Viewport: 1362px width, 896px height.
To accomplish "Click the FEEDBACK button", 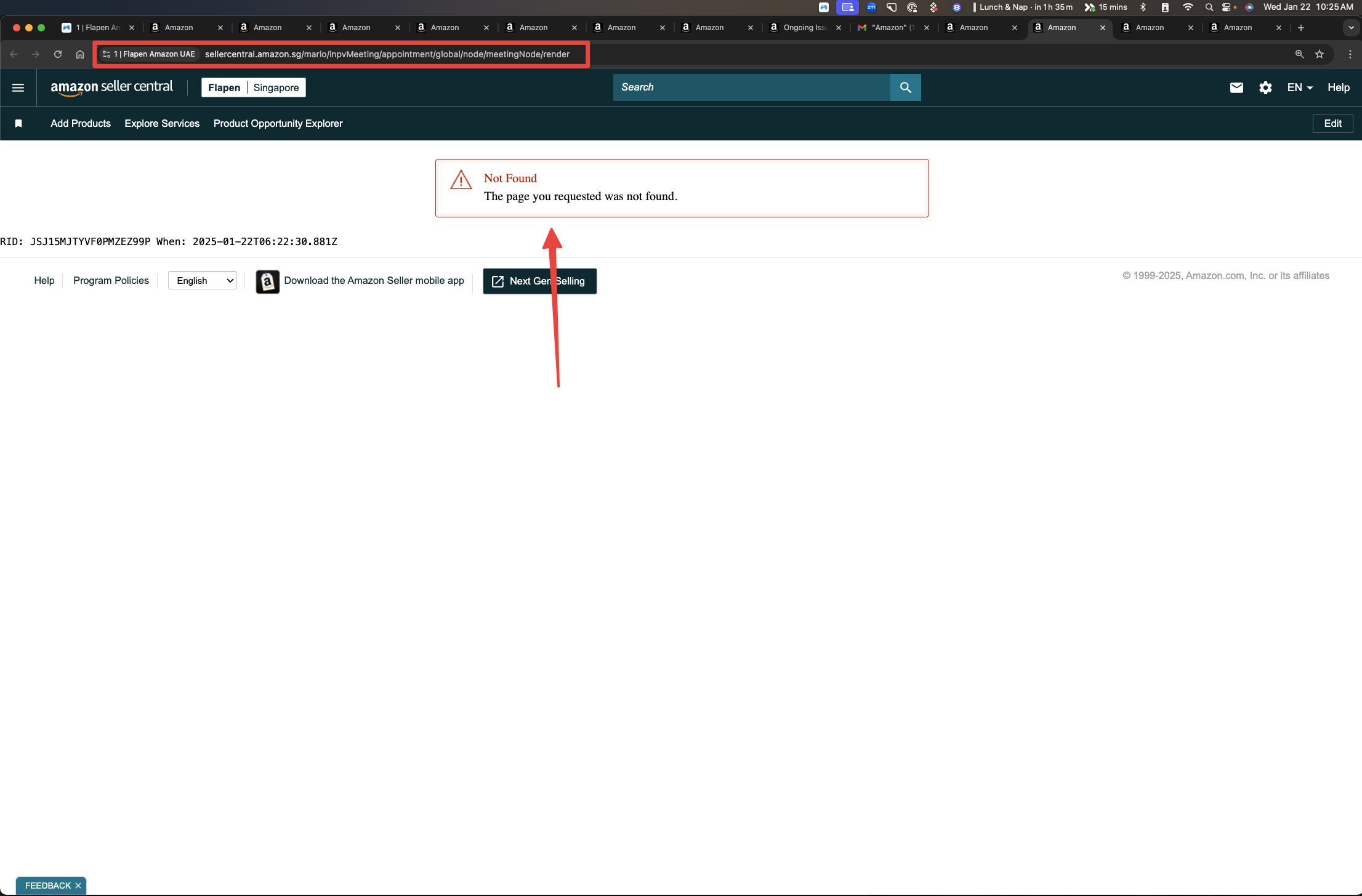I will [x=48, y=886].
